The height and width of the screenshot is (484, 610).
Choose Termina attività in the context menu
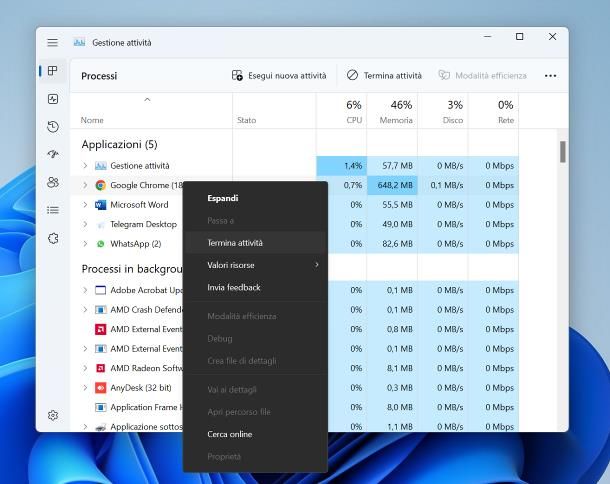[255, 243]
